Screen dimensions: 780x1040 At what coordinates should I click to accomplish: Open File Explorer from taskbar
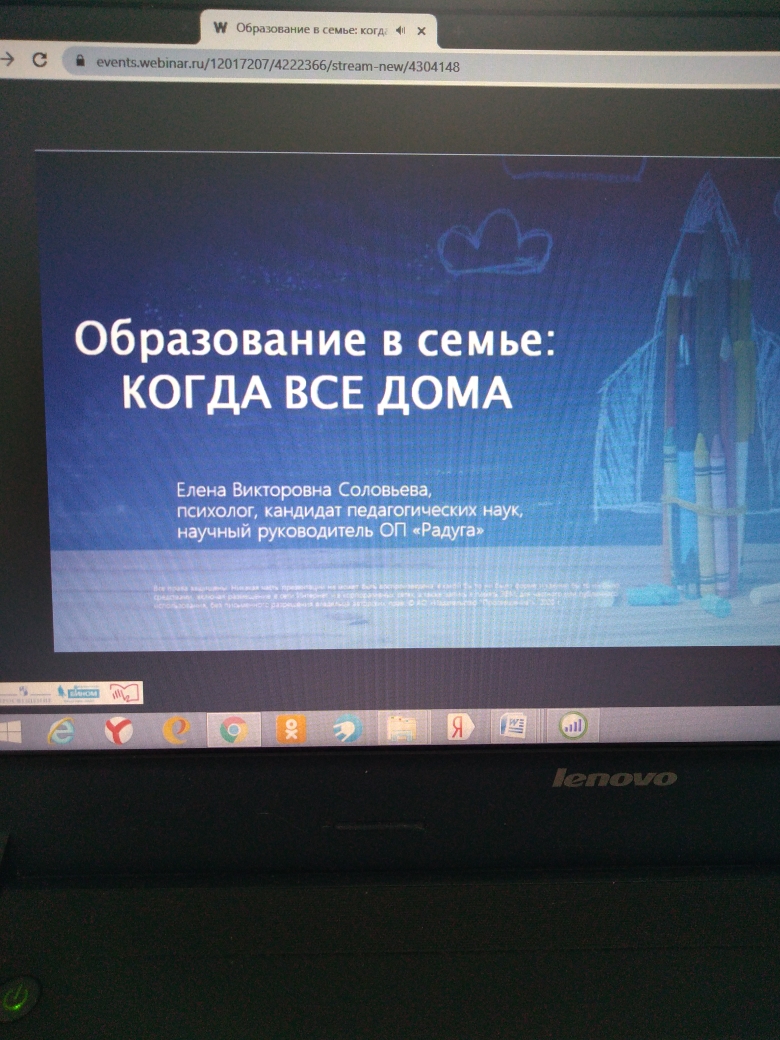[x=402, y=729]
